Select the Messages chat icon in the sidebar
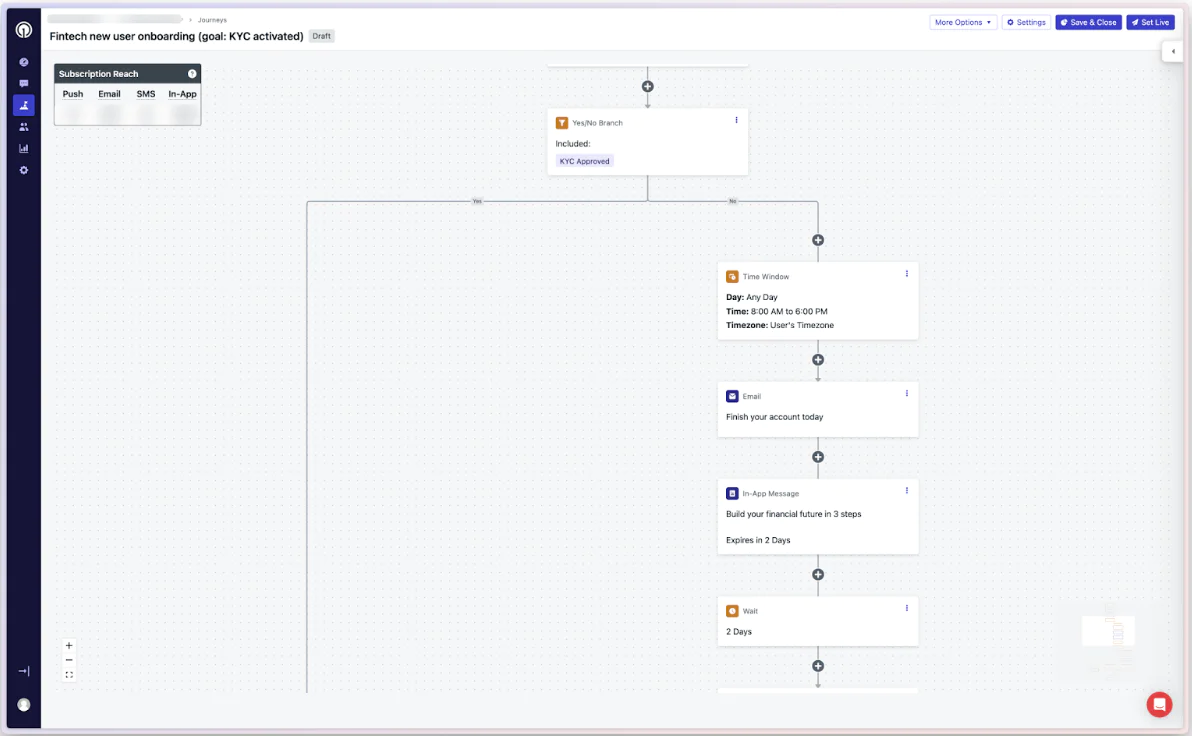 pyautogui.click(x=23, y=84)
